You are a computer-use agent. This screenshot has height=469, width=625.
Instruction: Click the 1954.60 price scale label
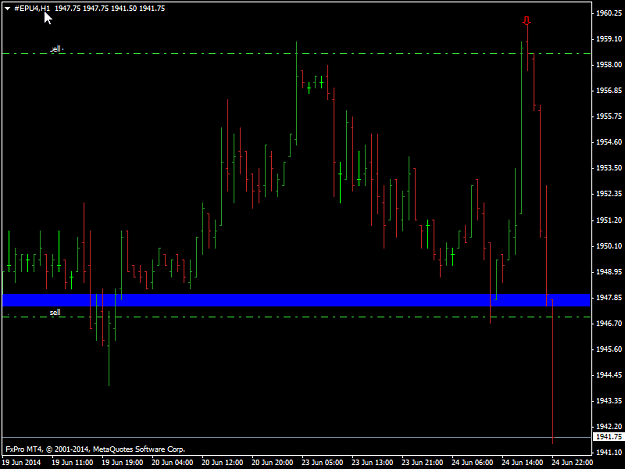(x=609, y=142)
